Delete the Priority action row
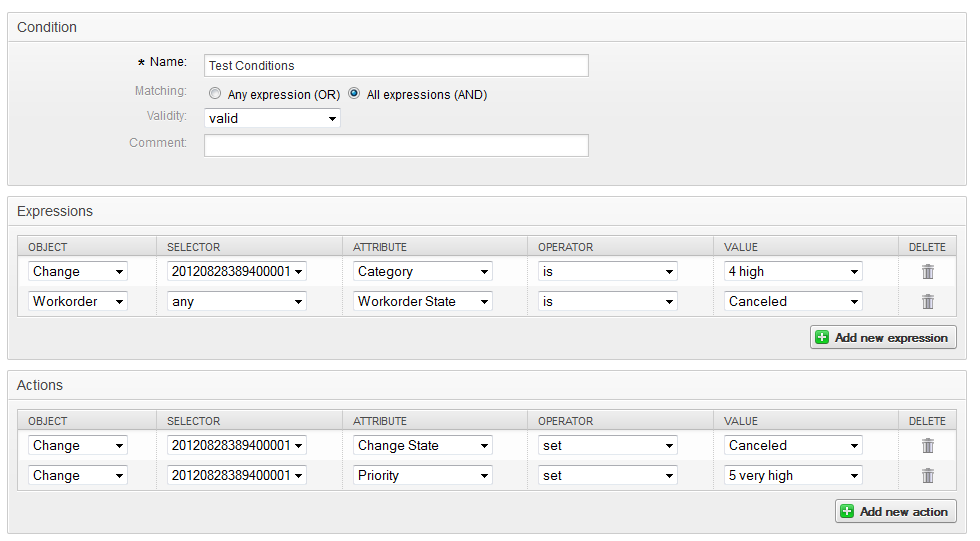The height and width of the screenshot is (541, 980). click(928, 475)
